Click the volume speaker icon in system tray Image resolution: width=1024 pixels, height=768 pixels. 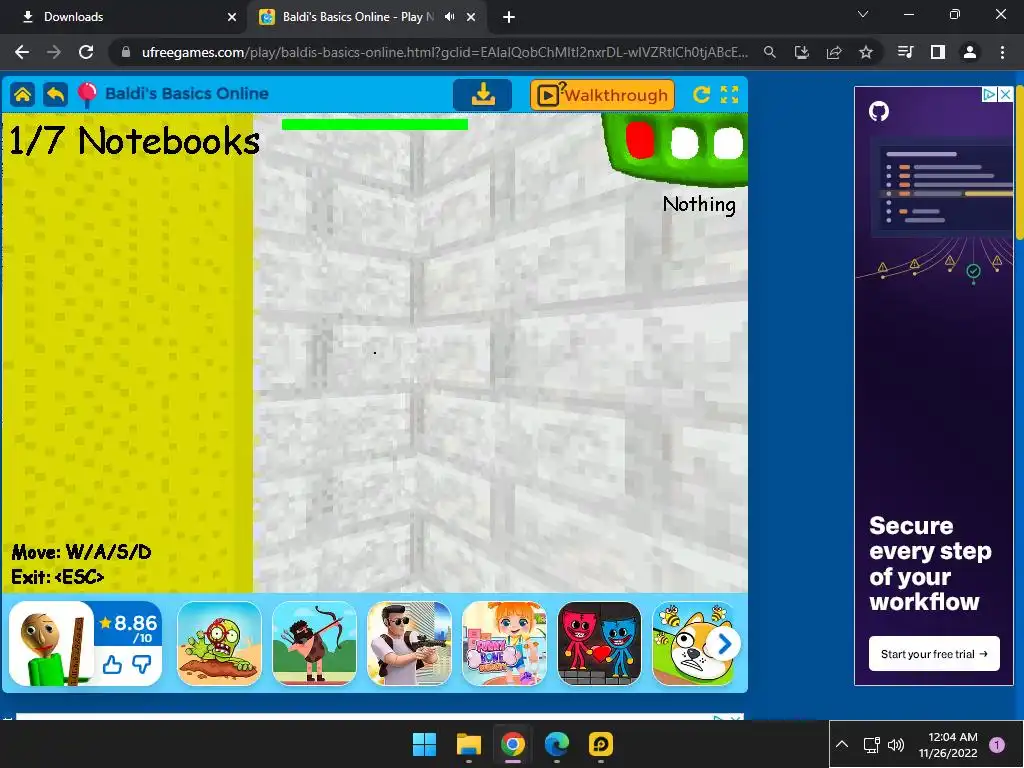coord(896,744)
